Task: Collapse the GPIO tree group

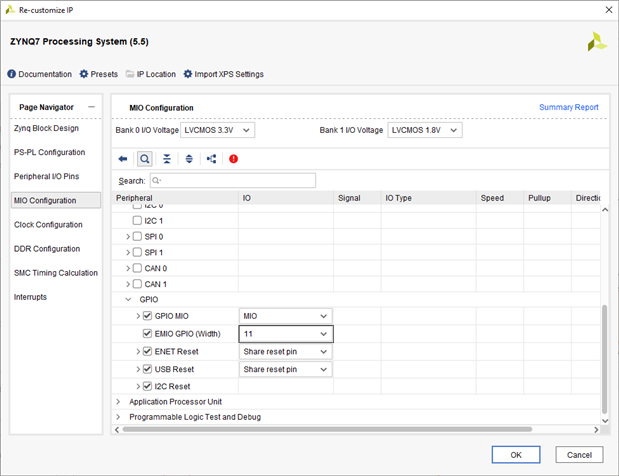Action: click(128, 300)
